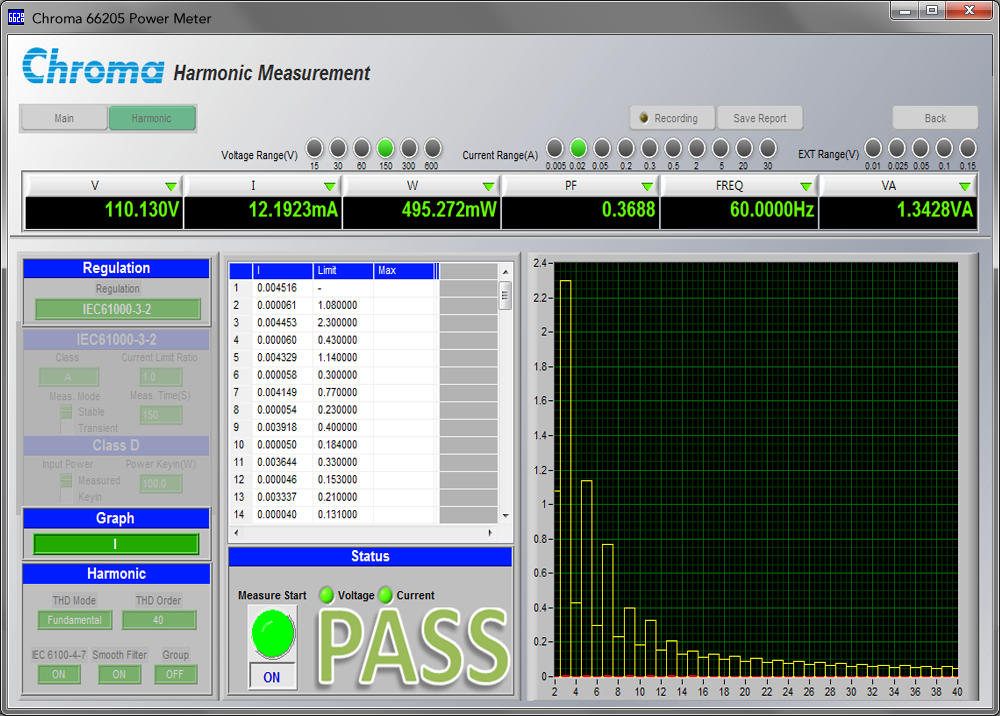
Task: Select the 30 A current range indicator
Action: tap(768, 149)
